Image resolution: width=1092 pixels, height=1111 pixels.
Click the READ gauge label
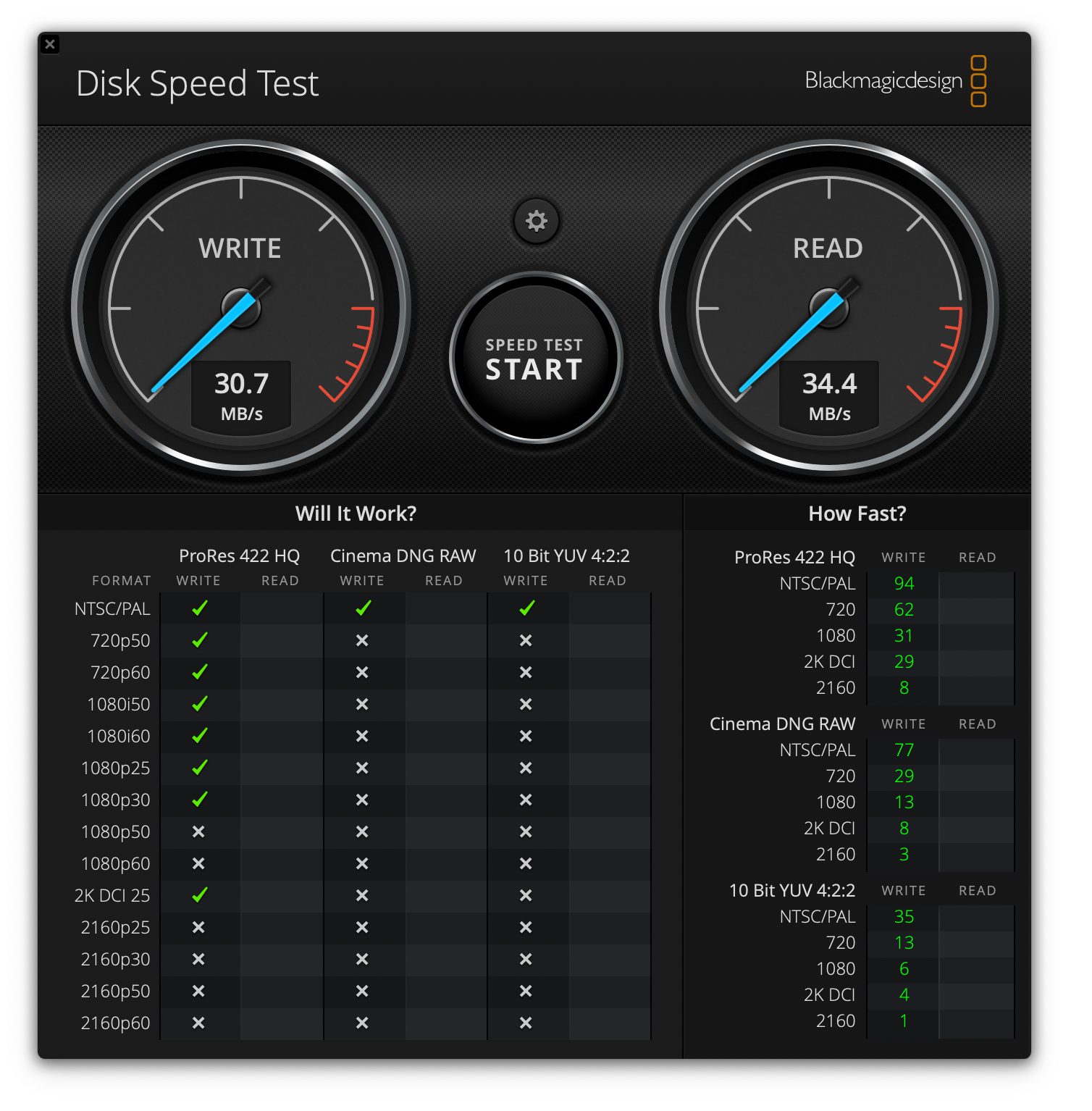point(828,248)
